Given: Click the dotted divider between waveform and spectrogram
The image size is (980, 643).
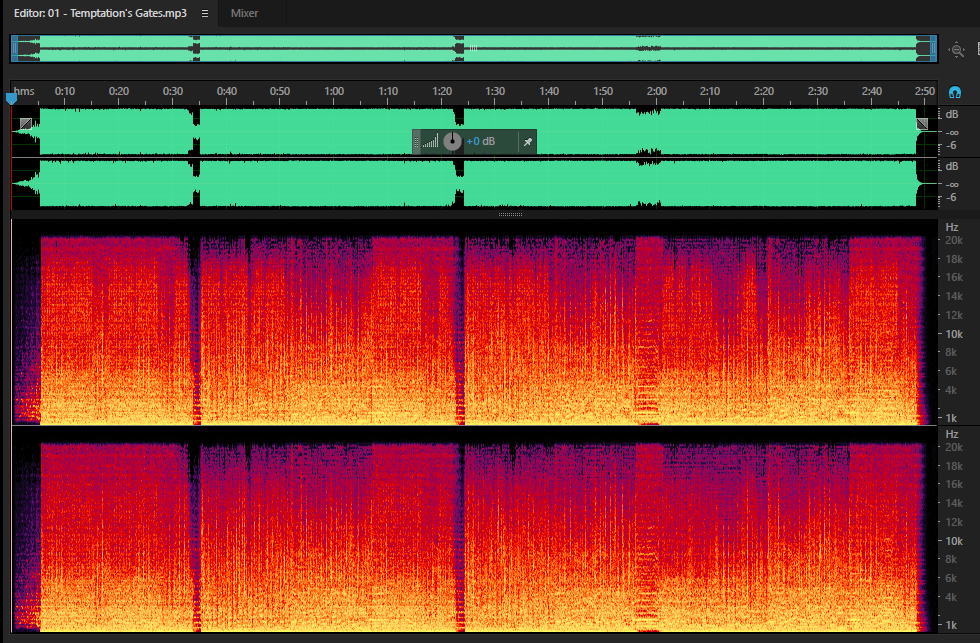Looking at the screenshot, I should 511,214.
